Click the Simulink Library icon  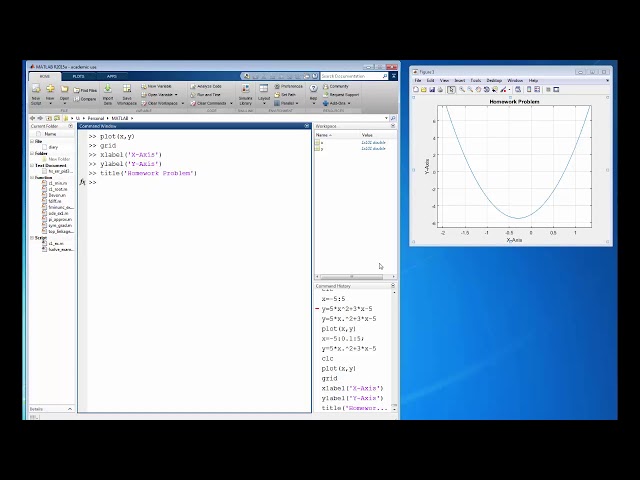coord(246,88)
